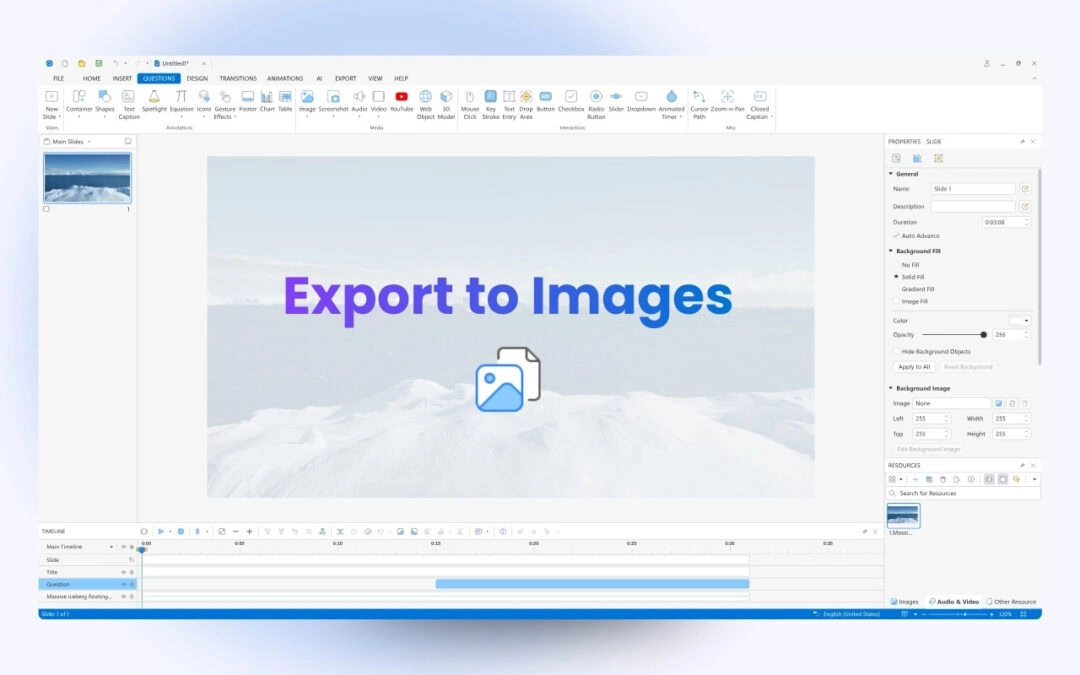The image size is (1080, 675).
Task: Select the Gradient Fill radio option
Action: [897, 289]
